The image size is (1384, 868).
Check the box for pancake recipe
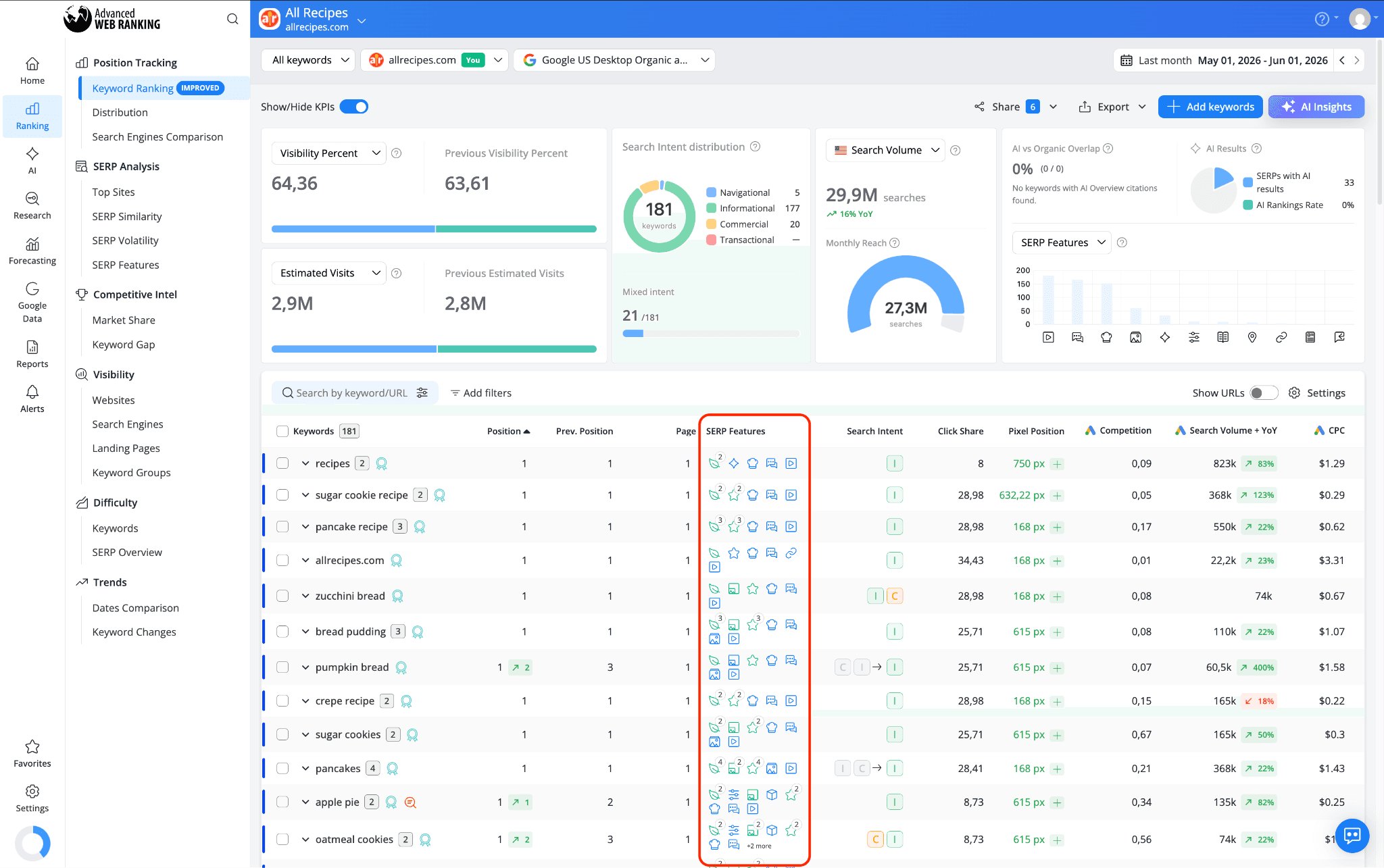point(282,527)
